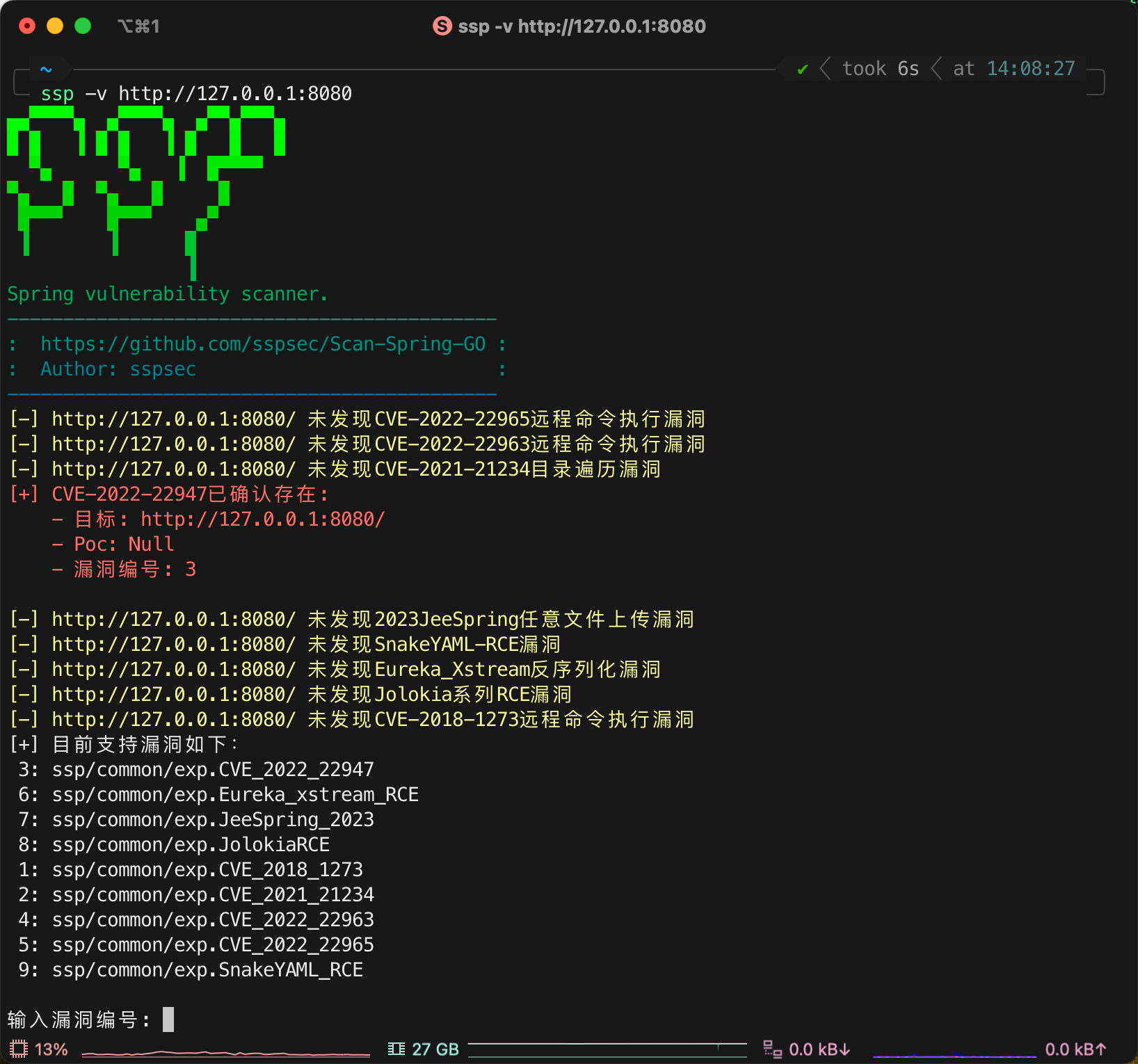Image resolution: width=1138 pixels, height=1064 pixels.
Task: Click the took 6s duration segment
Action: [881, 69]
